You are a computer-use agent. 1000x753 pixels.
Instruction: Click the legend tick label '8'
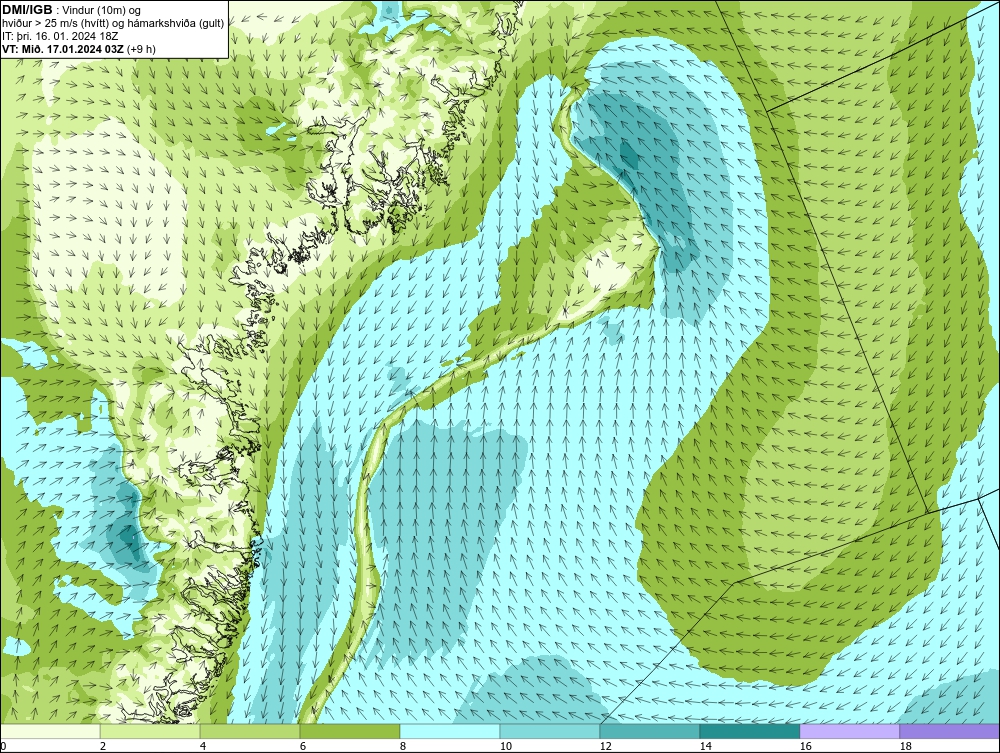pyautogui.click(x=403, y=746)
